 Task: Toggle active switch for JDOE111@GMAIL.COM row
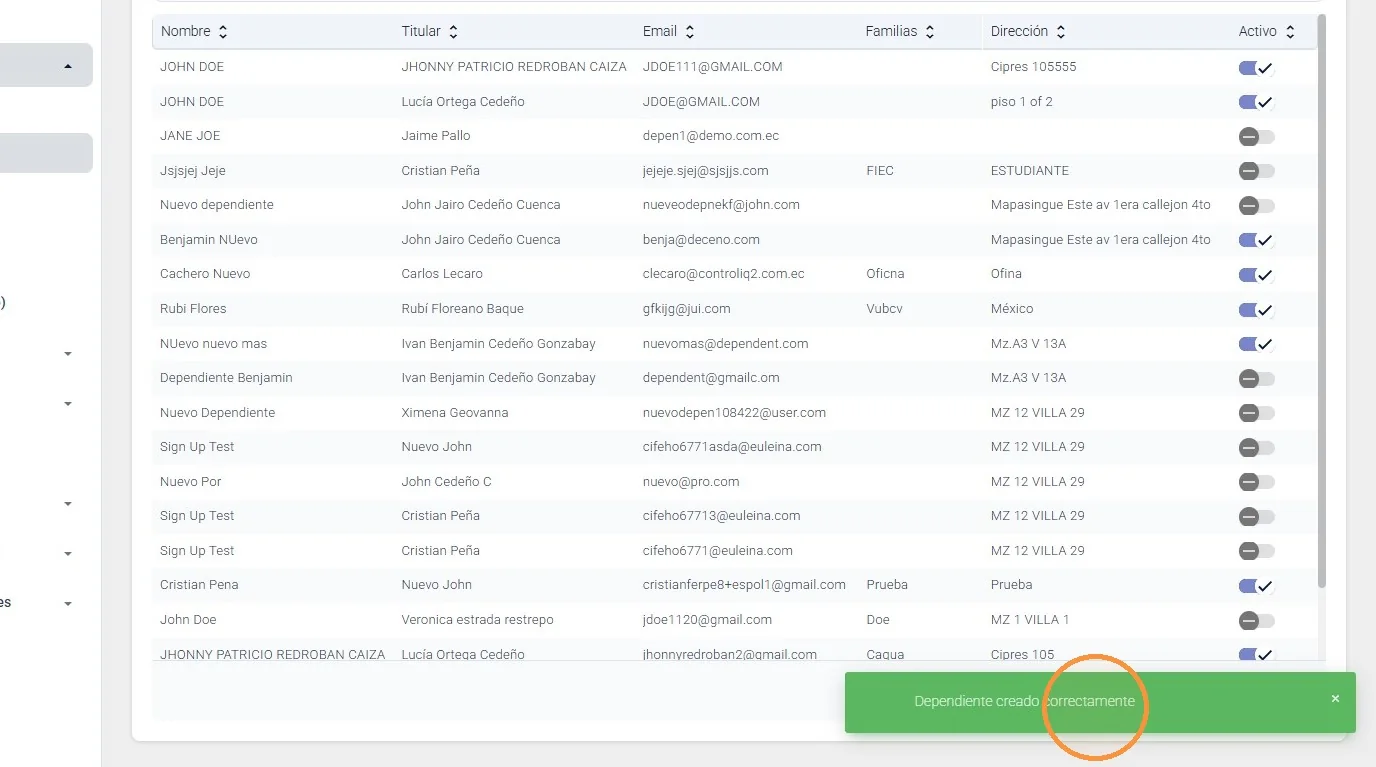pyautogui.click(x=1256, y=68)
